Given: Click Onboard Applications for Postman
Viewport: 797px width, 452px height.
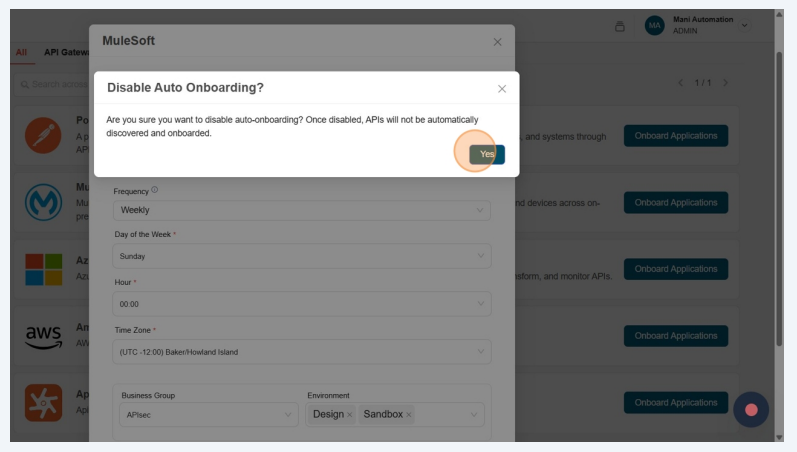Looking at the screenshot, I should tap(675, 136).
